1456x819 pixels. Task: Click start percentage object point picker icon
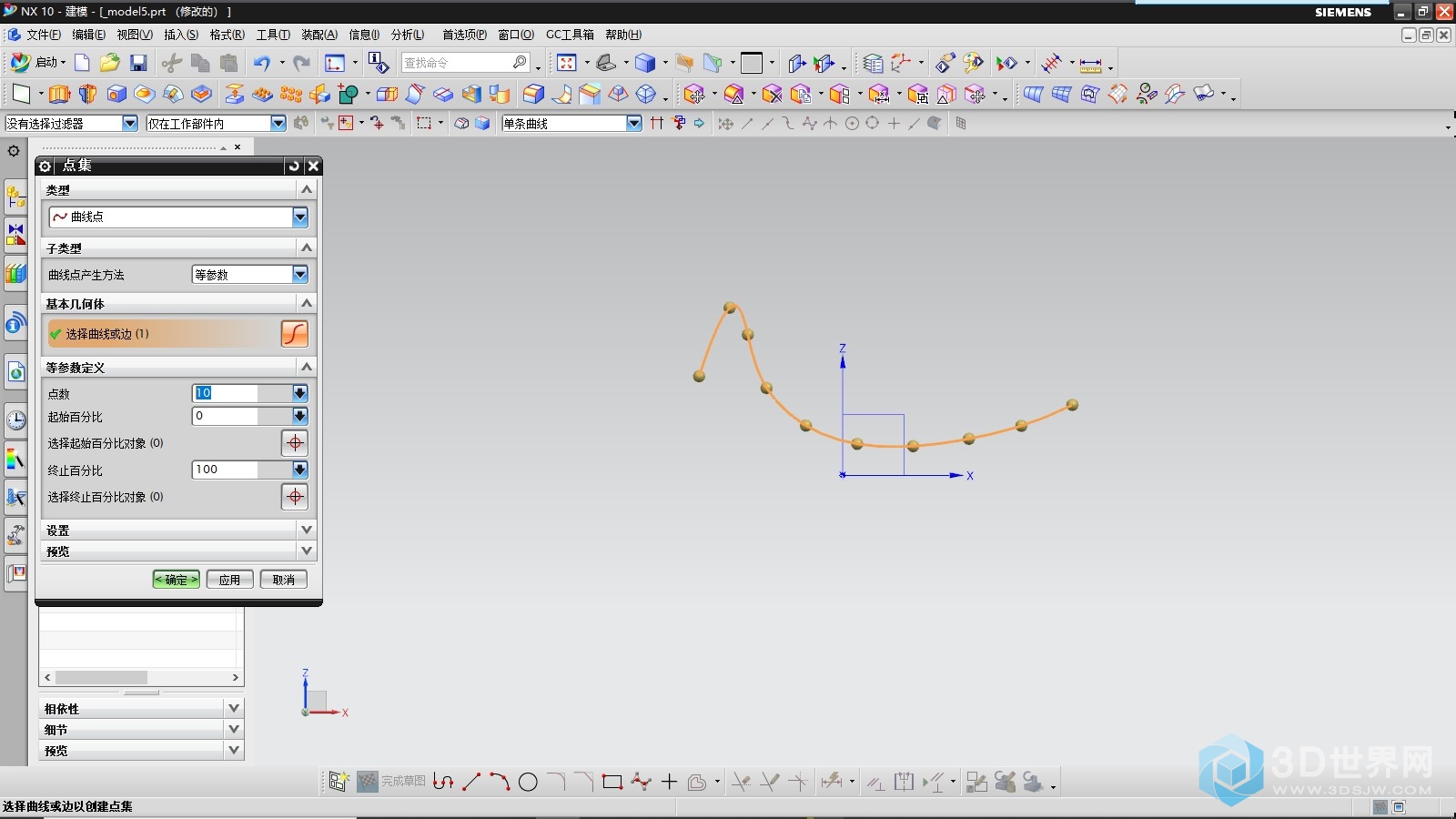[295, 443]
